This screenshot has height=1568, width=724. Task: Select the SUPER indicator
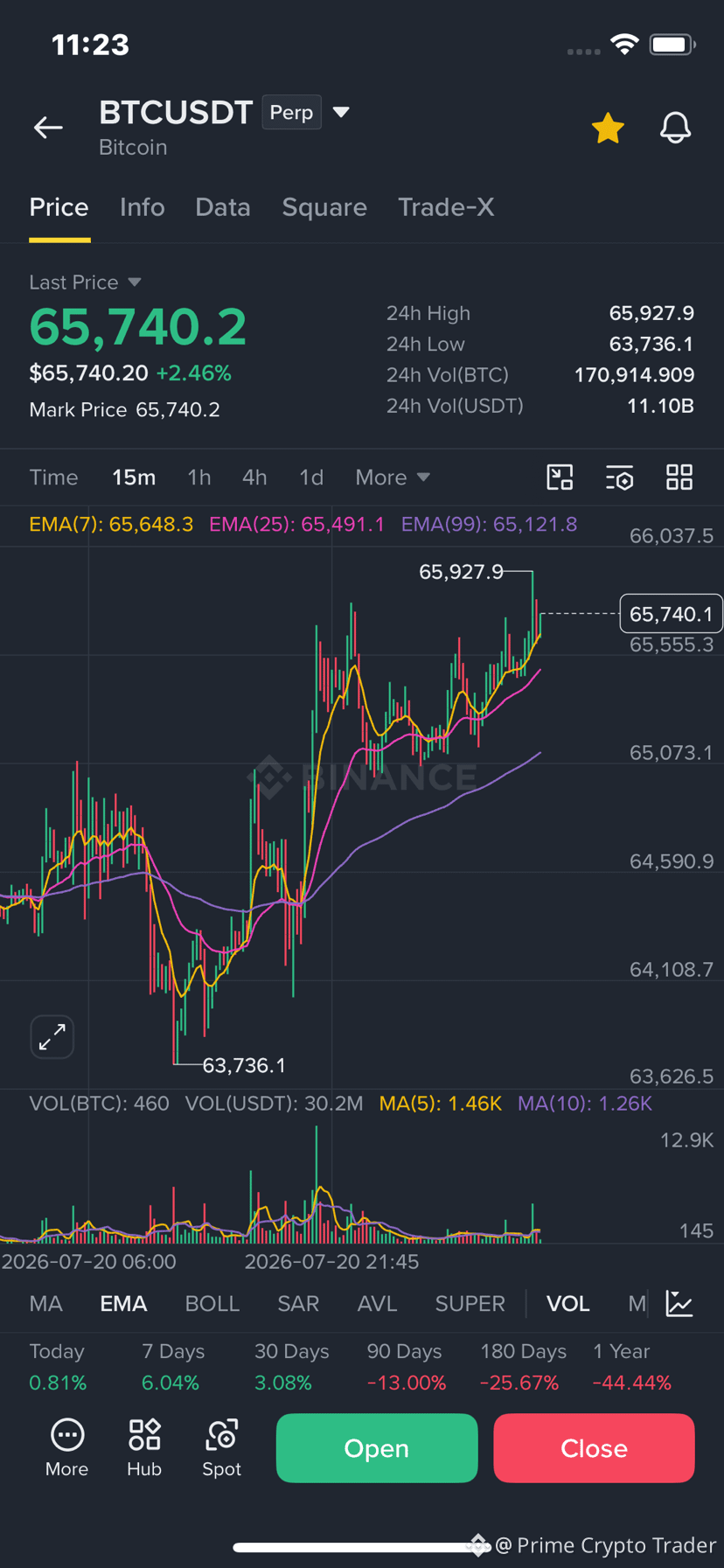(470, 1304)
